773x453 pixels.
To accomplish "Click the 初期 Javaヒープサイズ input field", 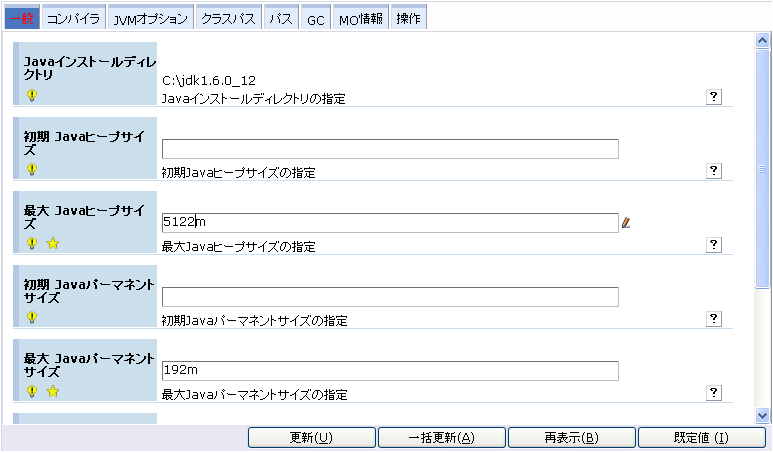I will 390,149.
